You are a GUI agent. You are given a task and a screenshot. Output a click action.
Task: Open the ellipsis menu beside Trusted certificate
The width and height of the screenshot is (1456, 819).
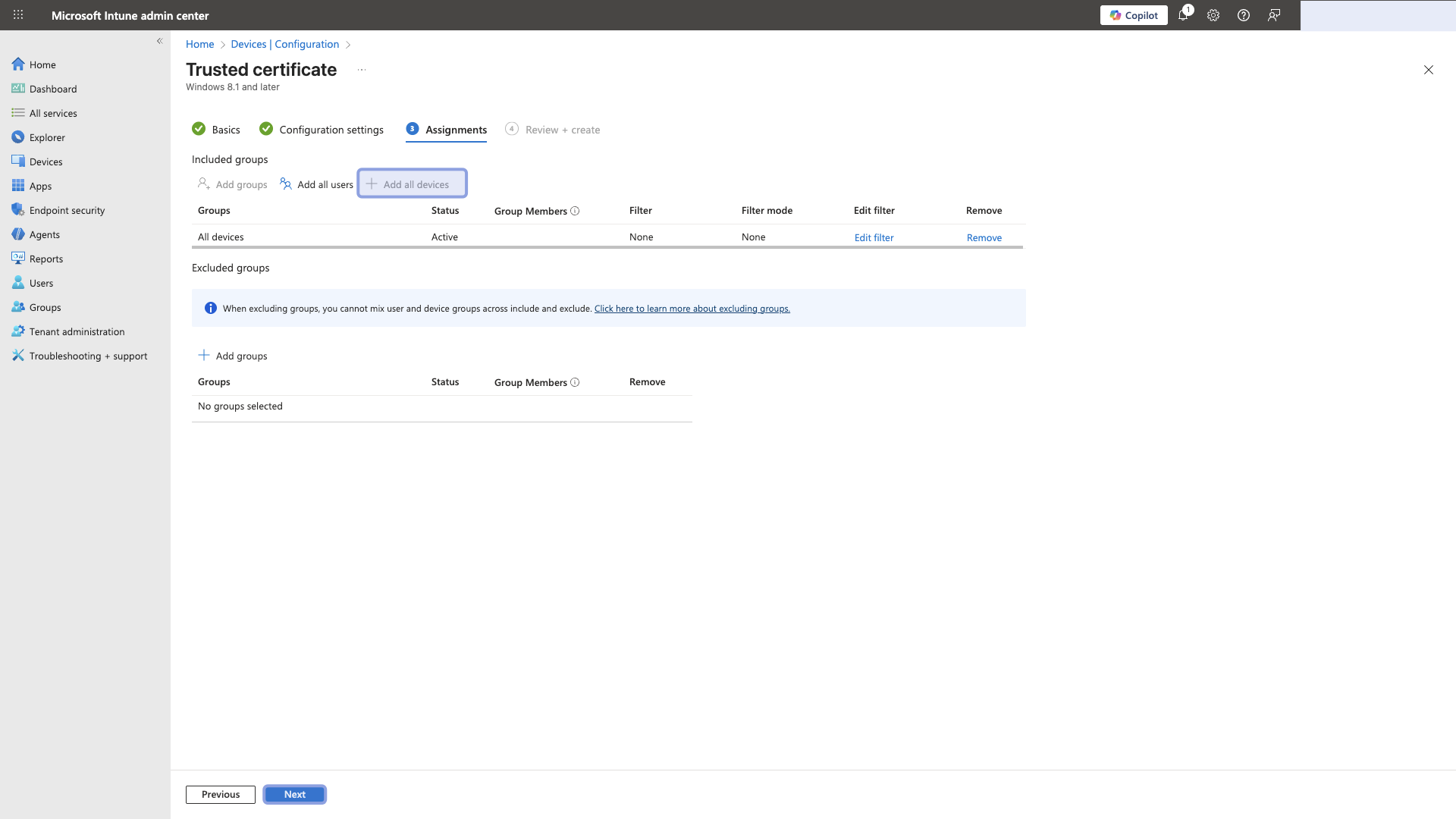click(362, 69)
